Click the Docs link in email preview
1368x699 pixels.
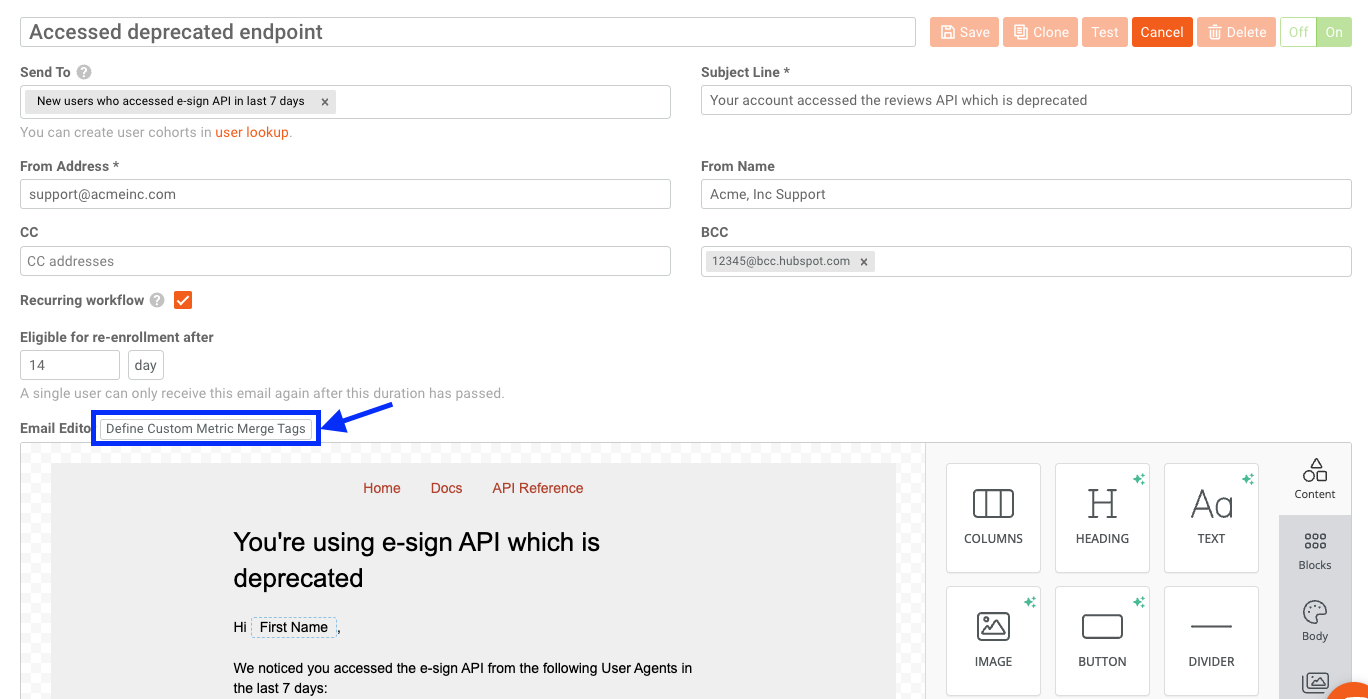coord(446,488)
